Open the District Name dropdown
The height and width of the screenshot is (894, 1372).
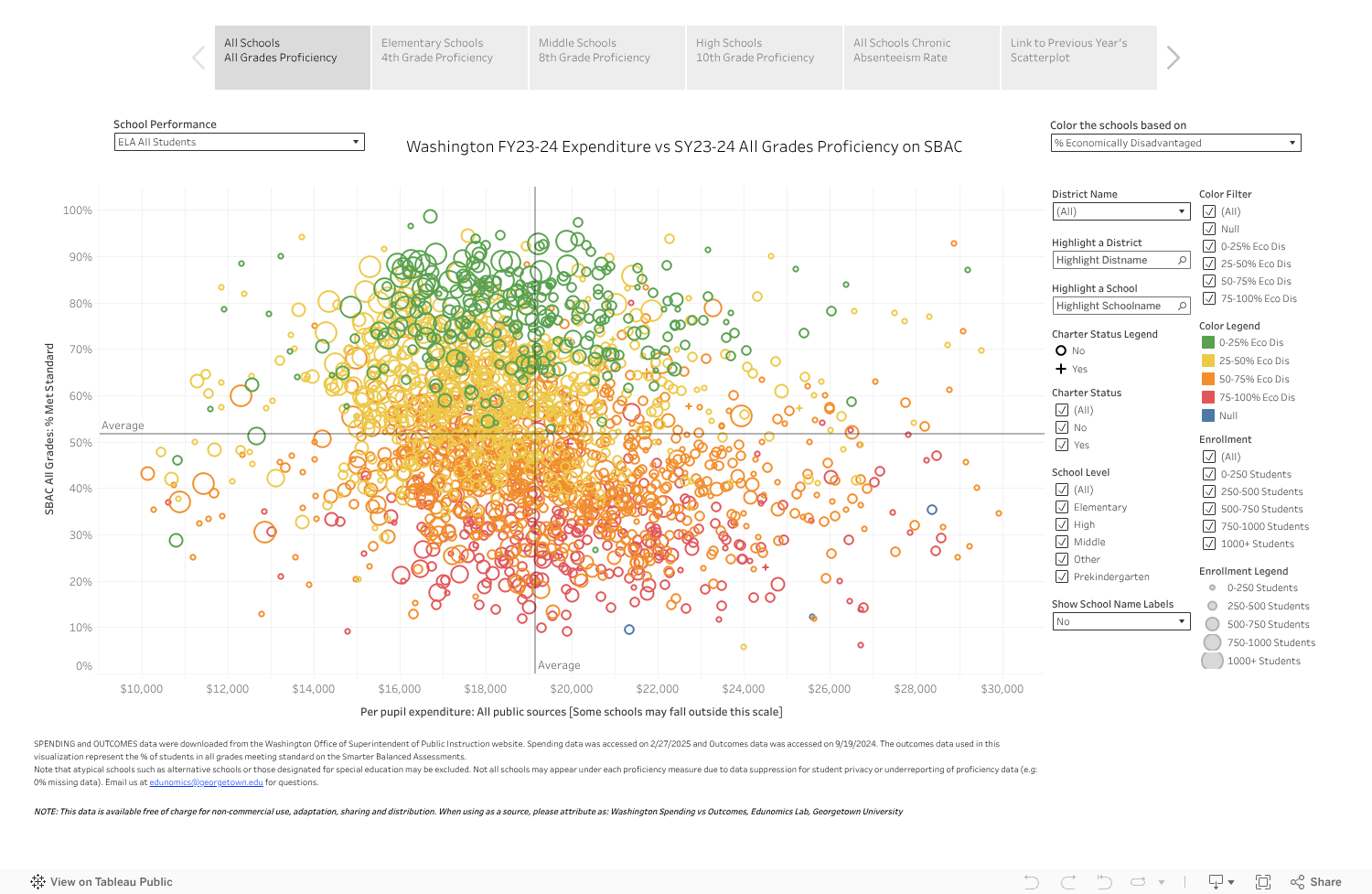[1120, 211]
